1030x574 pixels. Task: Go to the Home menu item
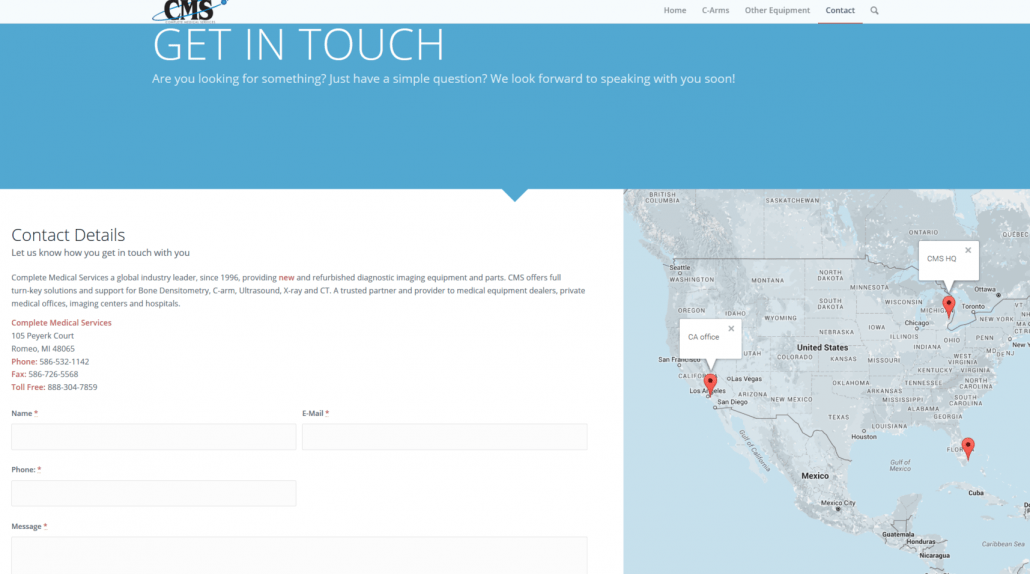(675, 11)
